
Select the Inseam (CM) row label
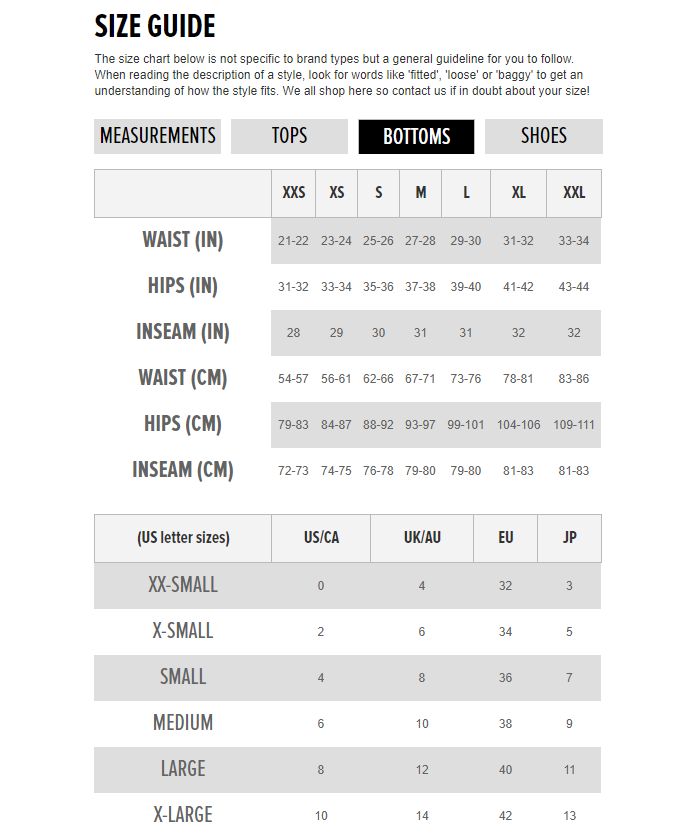[183, 470]
